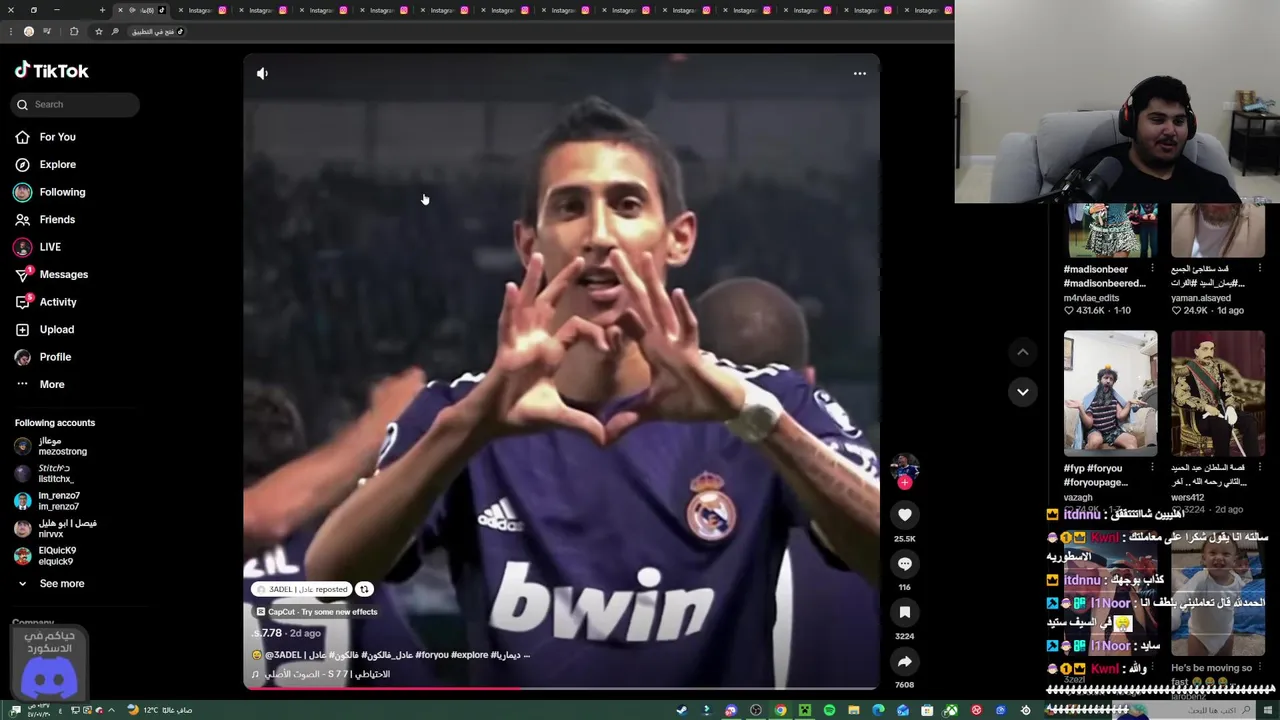
Task: Go to the next video with down chevron
Action: pyautogui.click(x=1022, y=392)
